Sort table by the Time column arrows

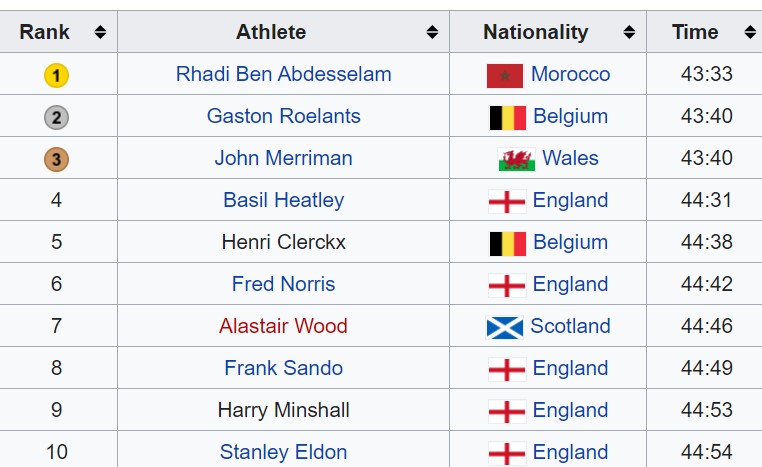pyautogui.click(x=750, y=32)
